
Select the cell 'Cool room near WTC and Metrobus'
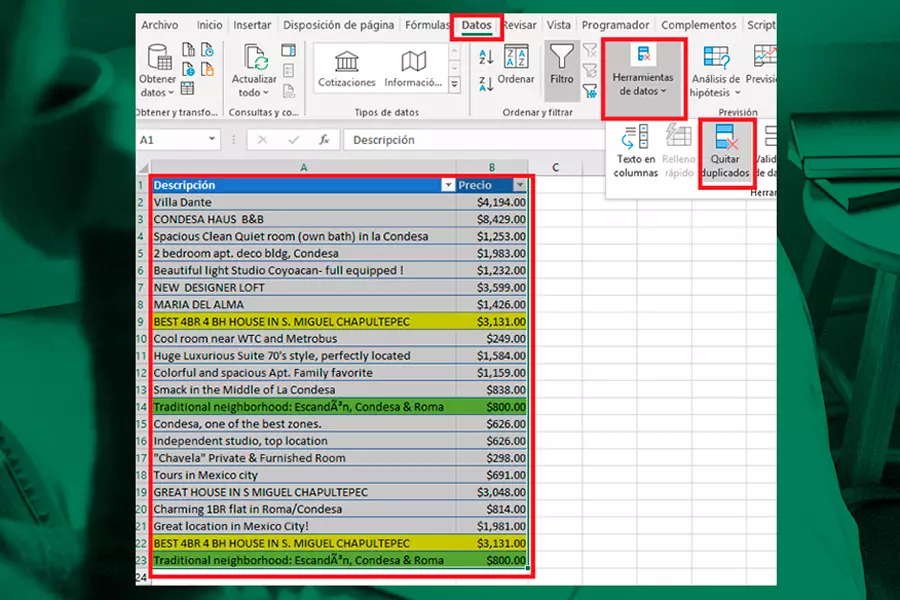(x=304, y=339)
